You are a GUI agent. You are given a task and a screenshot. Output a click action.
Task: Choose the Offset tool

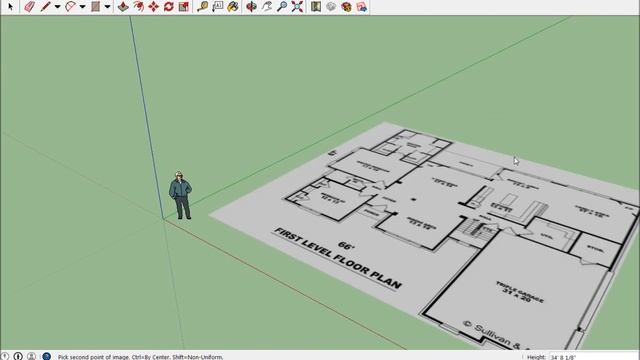(138, 7)
